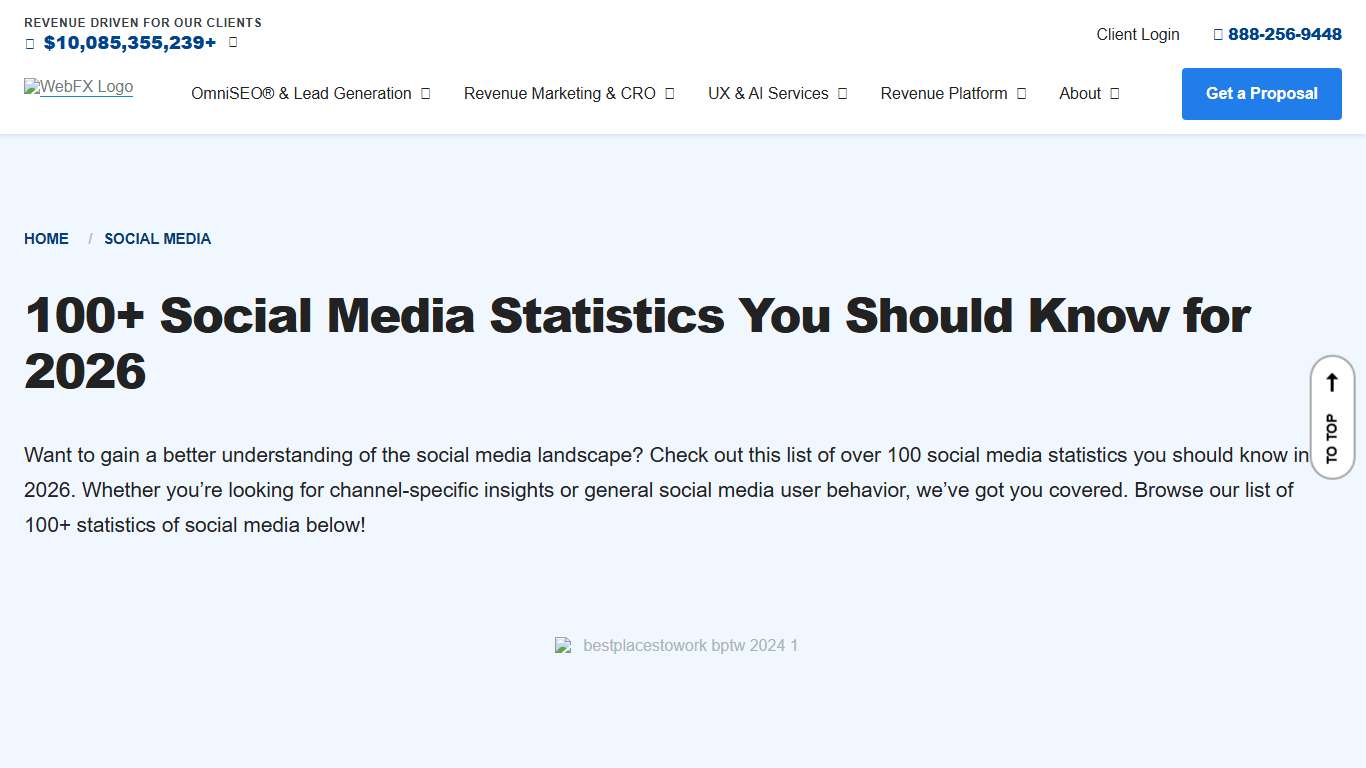Image resolution: width=1366 pixels, height=768 pixels.
Task: Expand the About dropdown chevron
Action: [x=1115, y=93]
